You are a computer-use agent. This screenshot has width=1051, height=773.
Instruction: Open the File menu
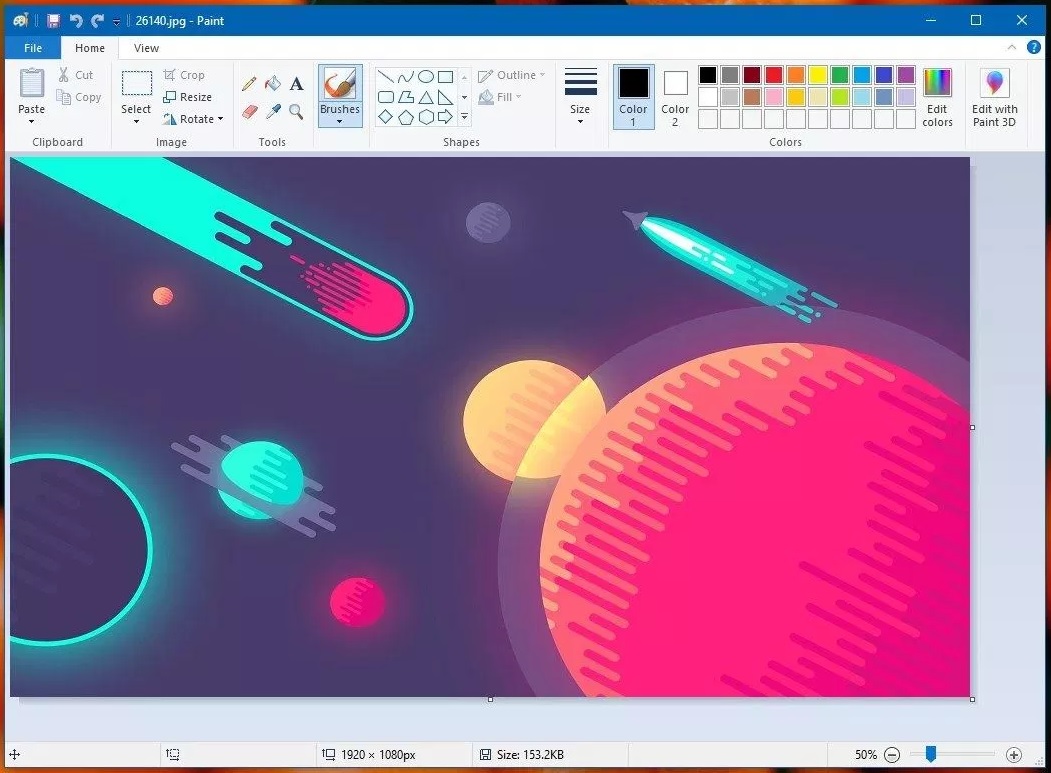coord(33,48)
